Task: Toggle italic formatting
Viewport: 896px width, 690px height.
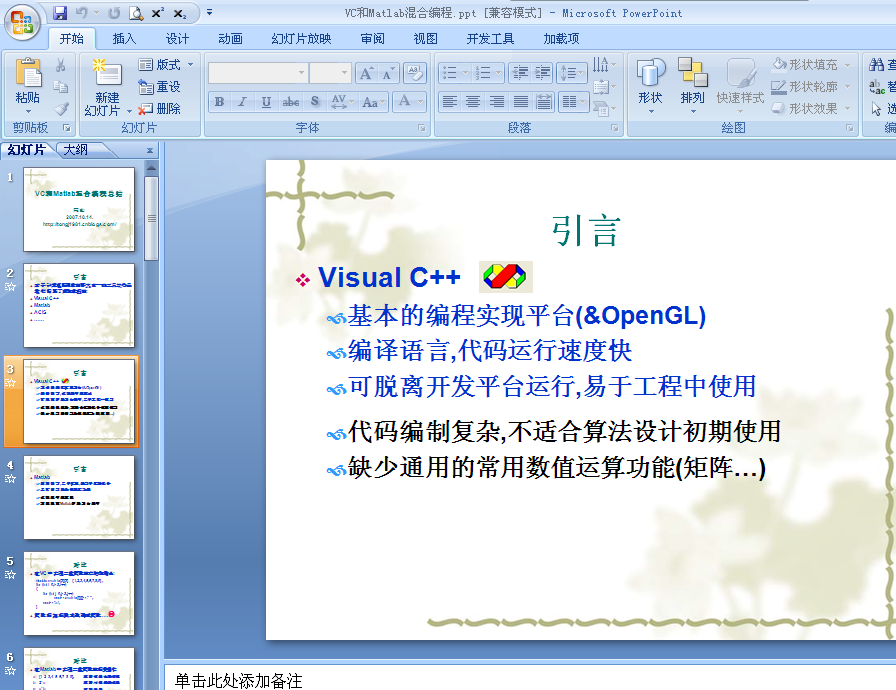Action: [x=242, y=102]
